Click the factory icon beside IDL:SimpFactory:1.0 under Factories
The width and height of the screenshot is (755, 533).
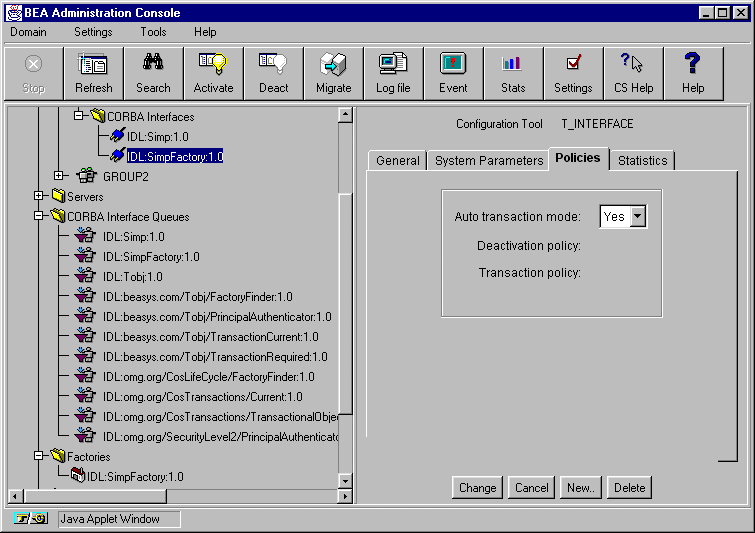[78, 475]
